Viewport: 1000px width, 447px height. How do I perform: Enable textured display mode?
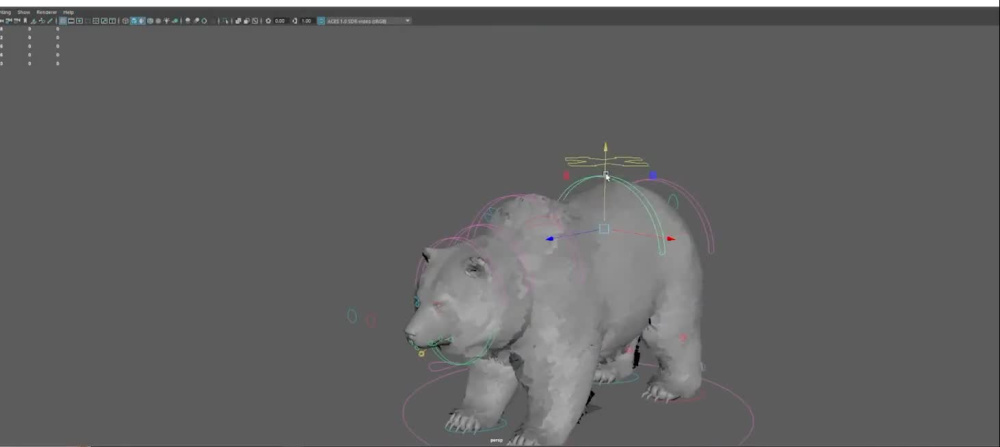(x=158, y=20)
